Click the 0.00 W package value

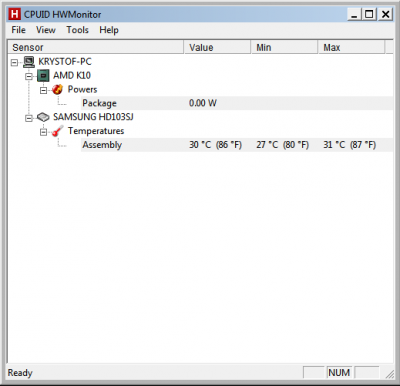coord(203,103)
